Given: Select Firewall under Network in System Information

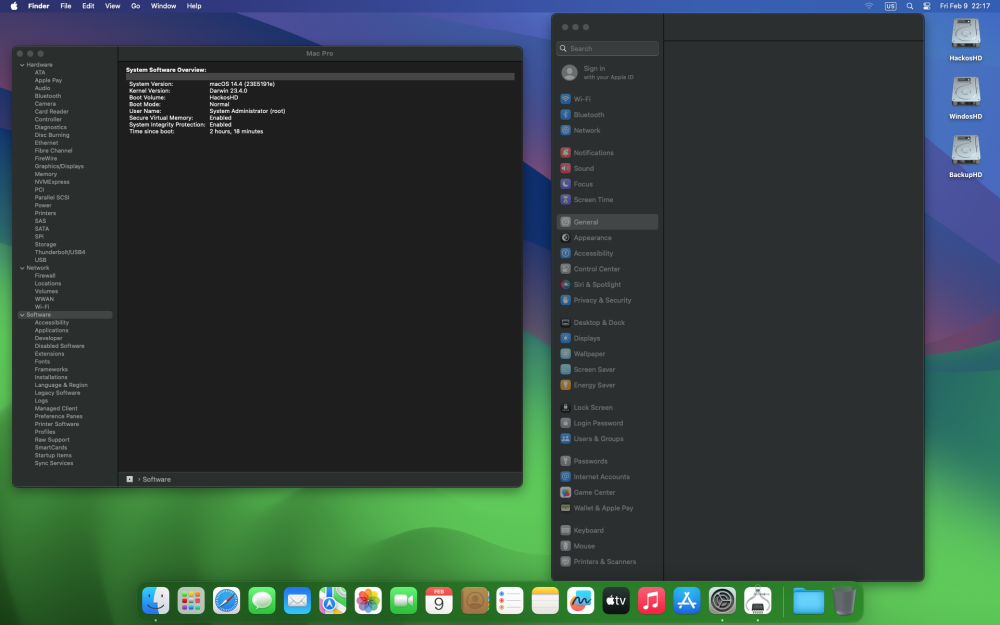Looking at the screenshot, I should point(45,276).
